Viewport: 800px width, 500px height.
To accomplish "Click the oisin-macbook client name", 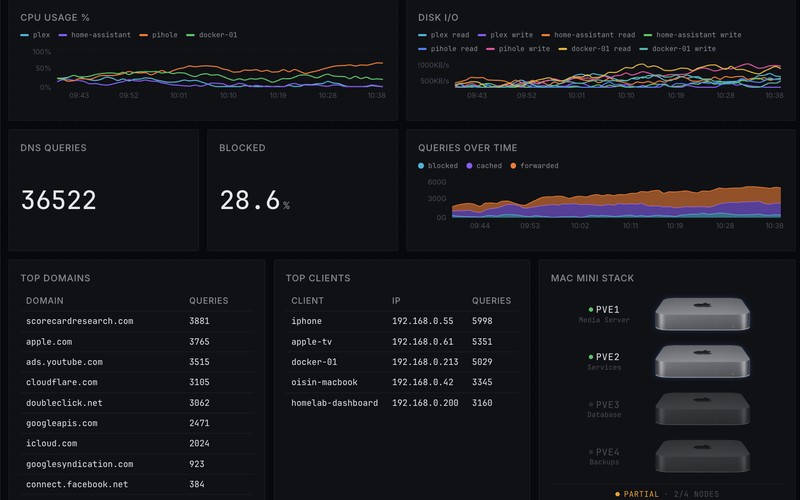I will coord(324,382).
